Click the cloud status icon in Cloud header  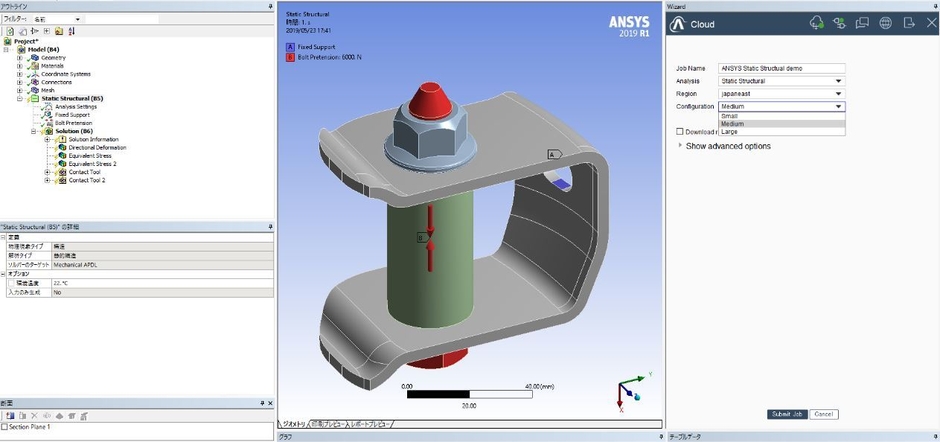pyautogui.click(x=816, y=23)
